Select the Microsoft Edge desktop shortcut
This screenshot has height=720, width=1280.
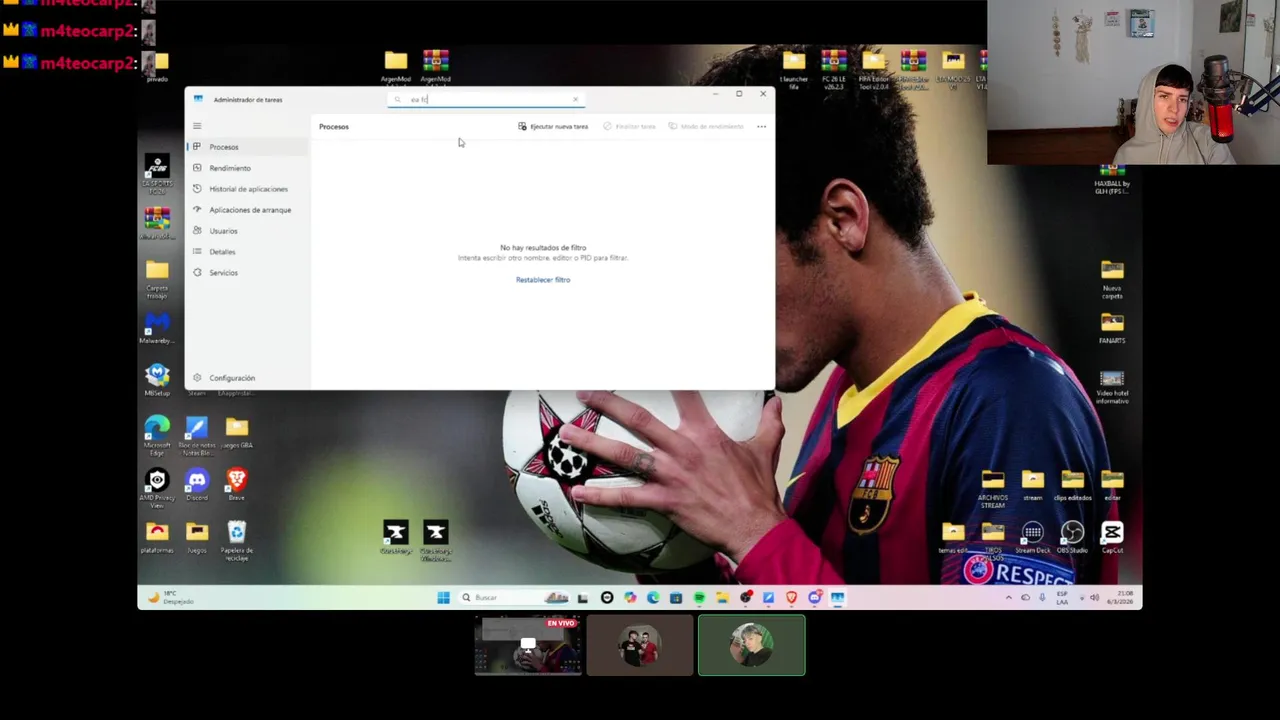point(157,436)
